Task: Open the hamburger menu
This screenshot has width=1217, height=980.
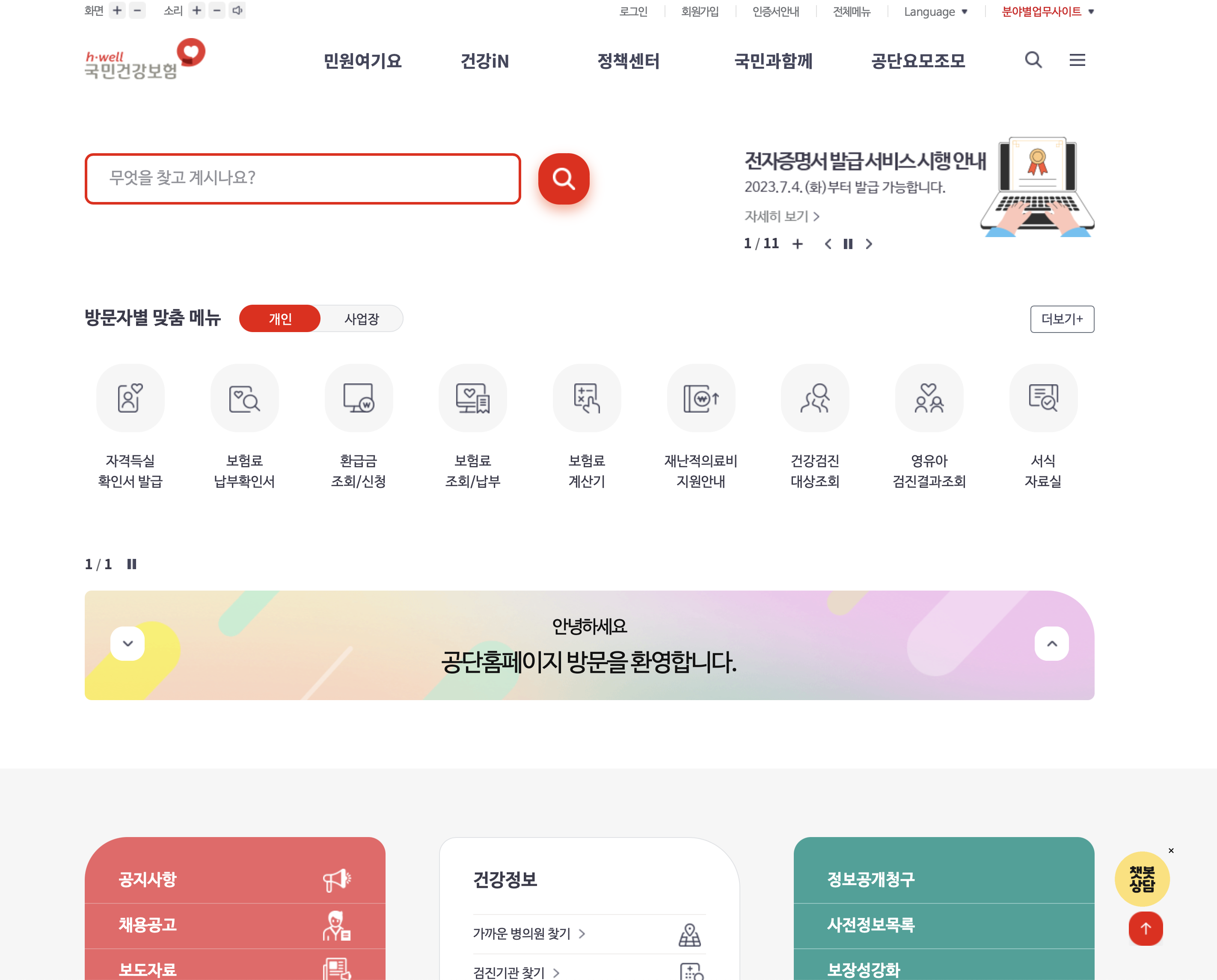Action: [1077, 60]
